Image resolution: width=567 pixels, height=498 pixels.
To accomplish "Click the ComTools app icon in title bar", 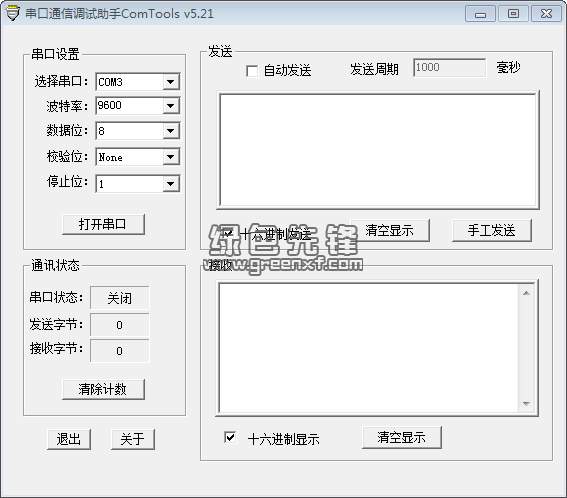I will 13,13.
